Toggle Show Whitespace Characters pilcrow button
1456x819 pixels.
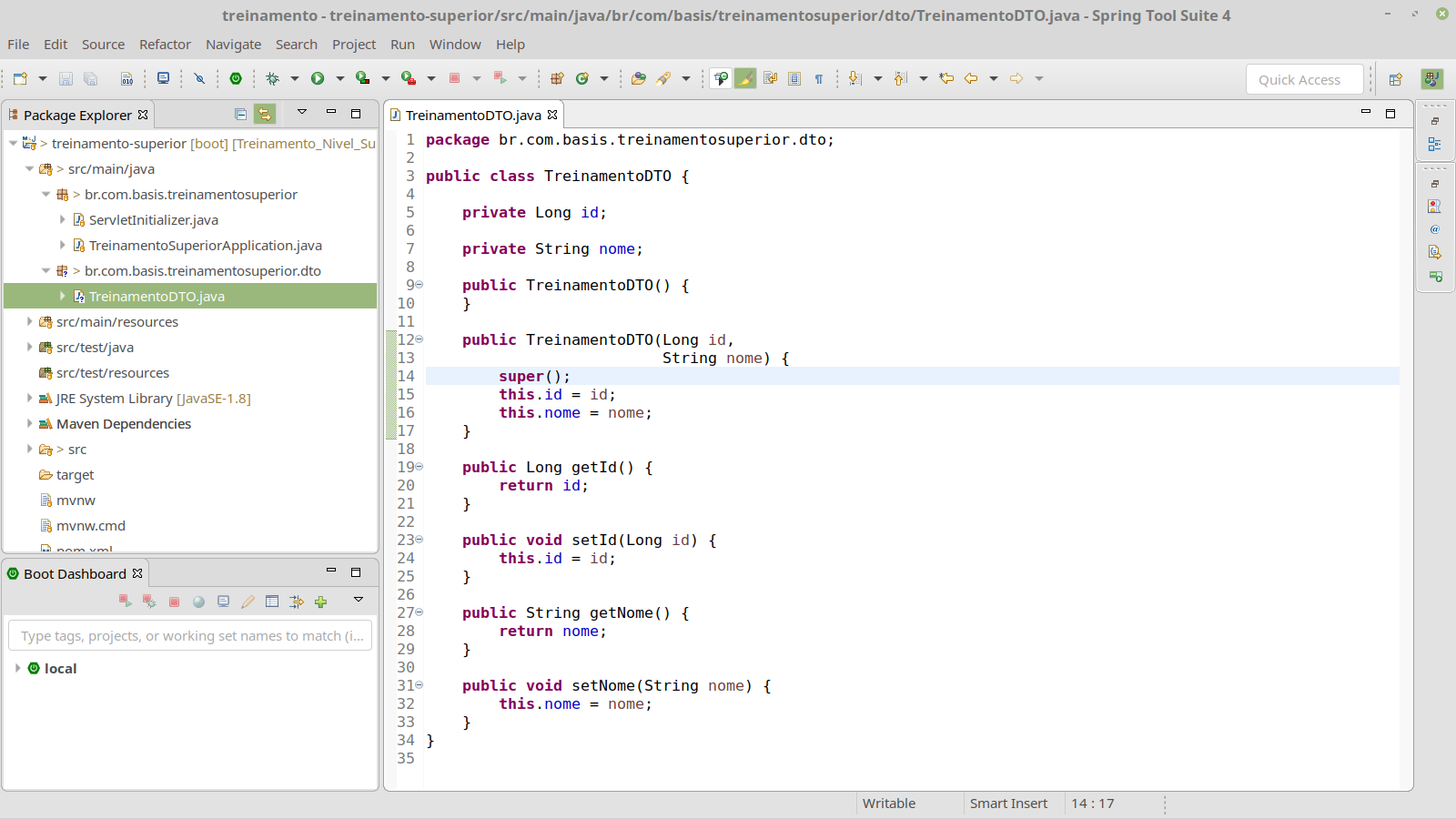tap(819, 79)
